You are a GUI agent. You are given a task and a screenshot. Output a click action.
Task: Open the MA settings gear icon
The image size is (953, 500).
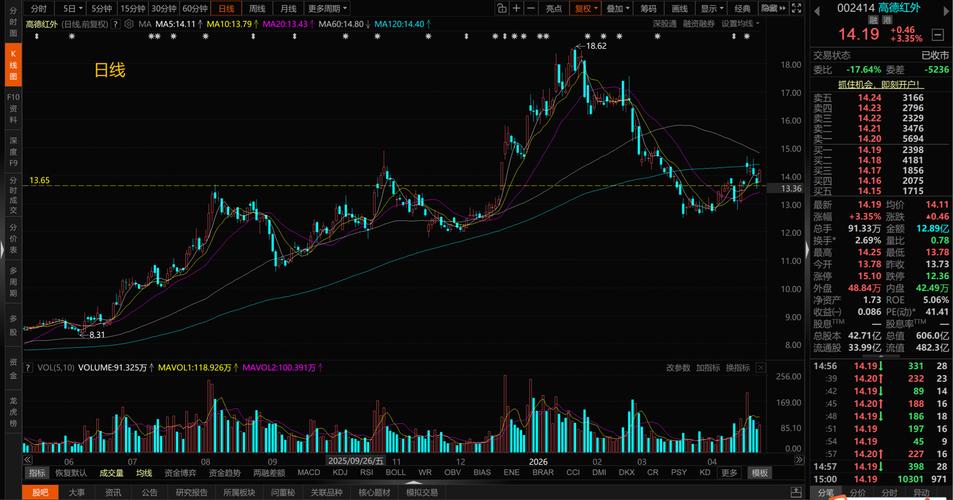pyautogui.click(x=129, y=24)
